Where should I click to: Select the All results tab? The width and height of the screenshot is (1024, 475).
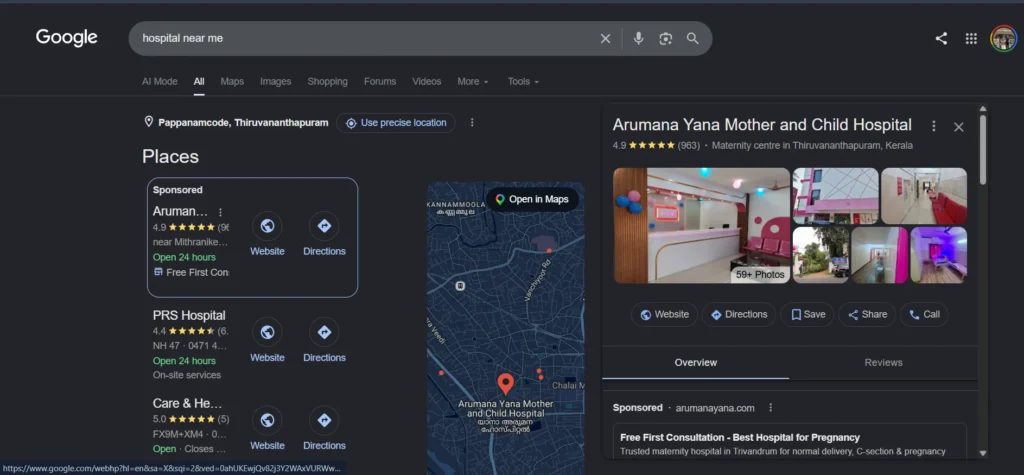pos(199,82)
